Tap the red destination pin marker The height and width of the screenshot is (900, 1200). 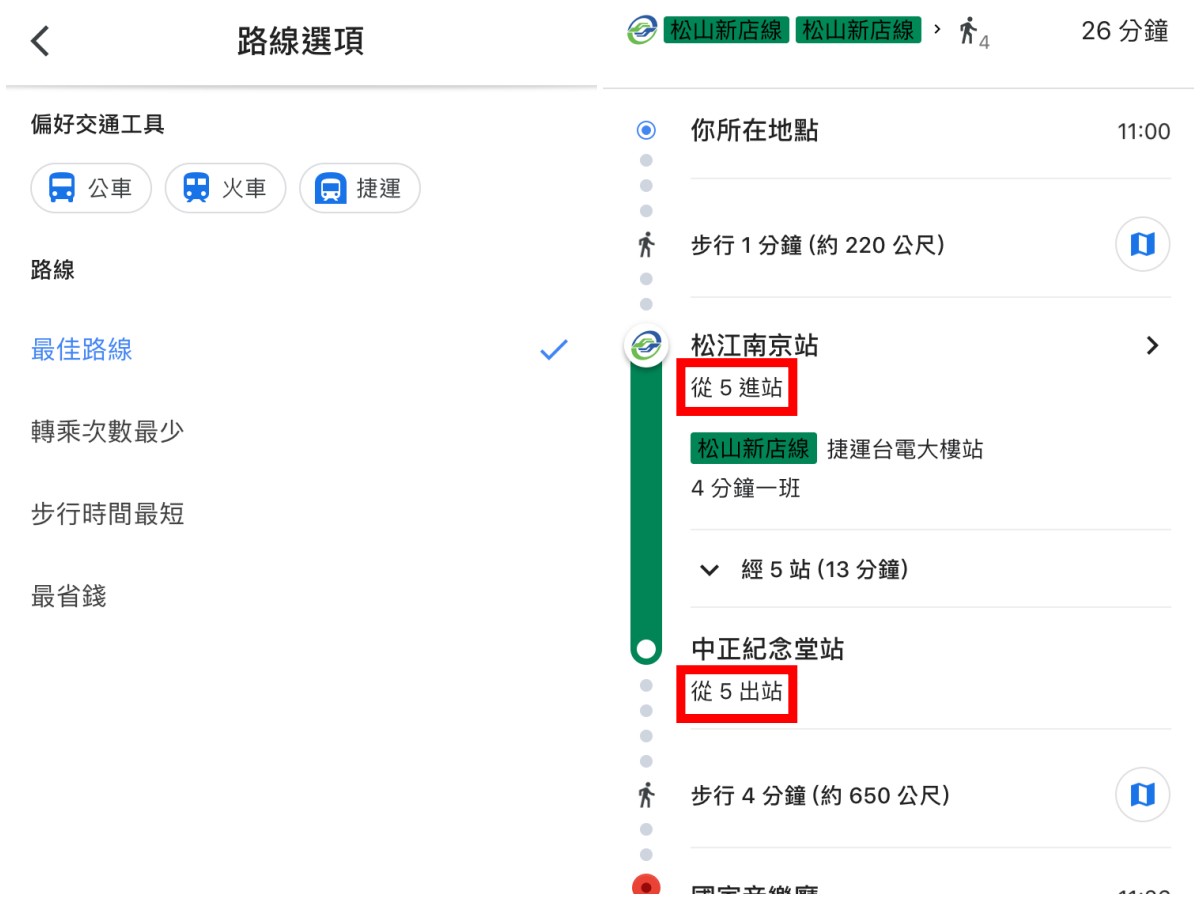point(647,885)
